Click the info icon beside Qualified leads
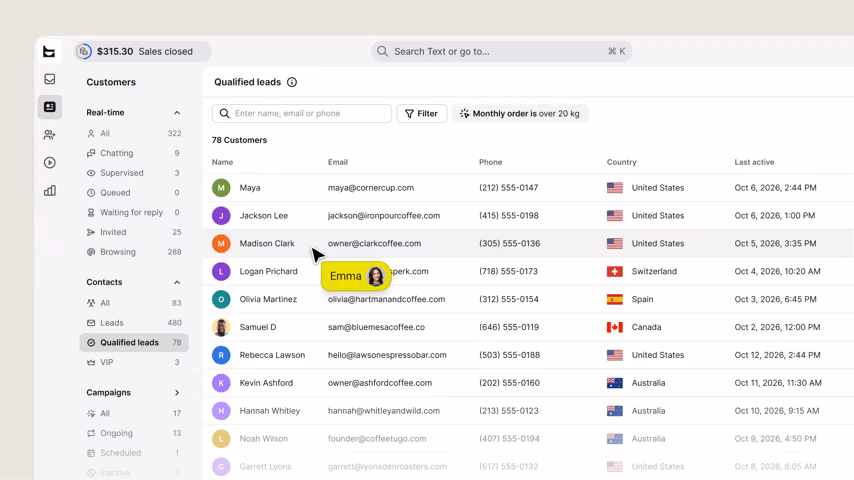 tap(292, 82)
